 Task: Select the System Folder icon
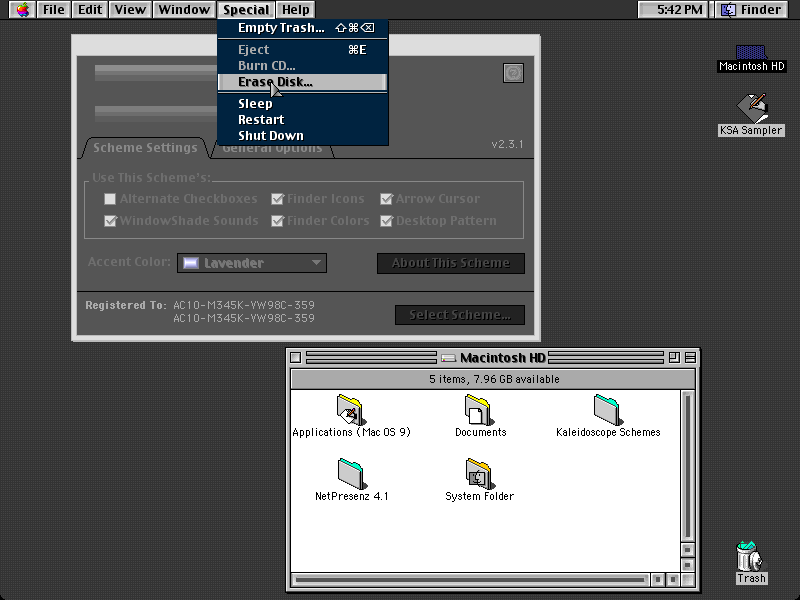479,473
